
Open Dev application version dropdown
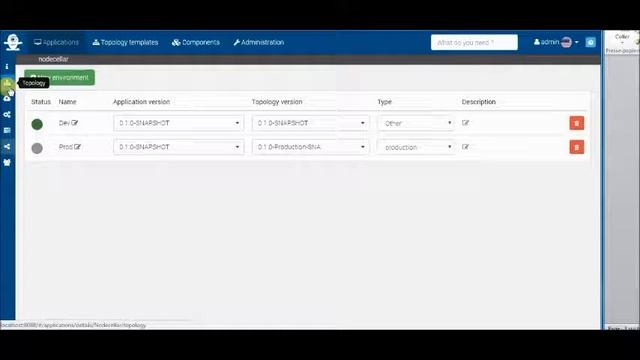pyautogui.click(x=179, y=123)
